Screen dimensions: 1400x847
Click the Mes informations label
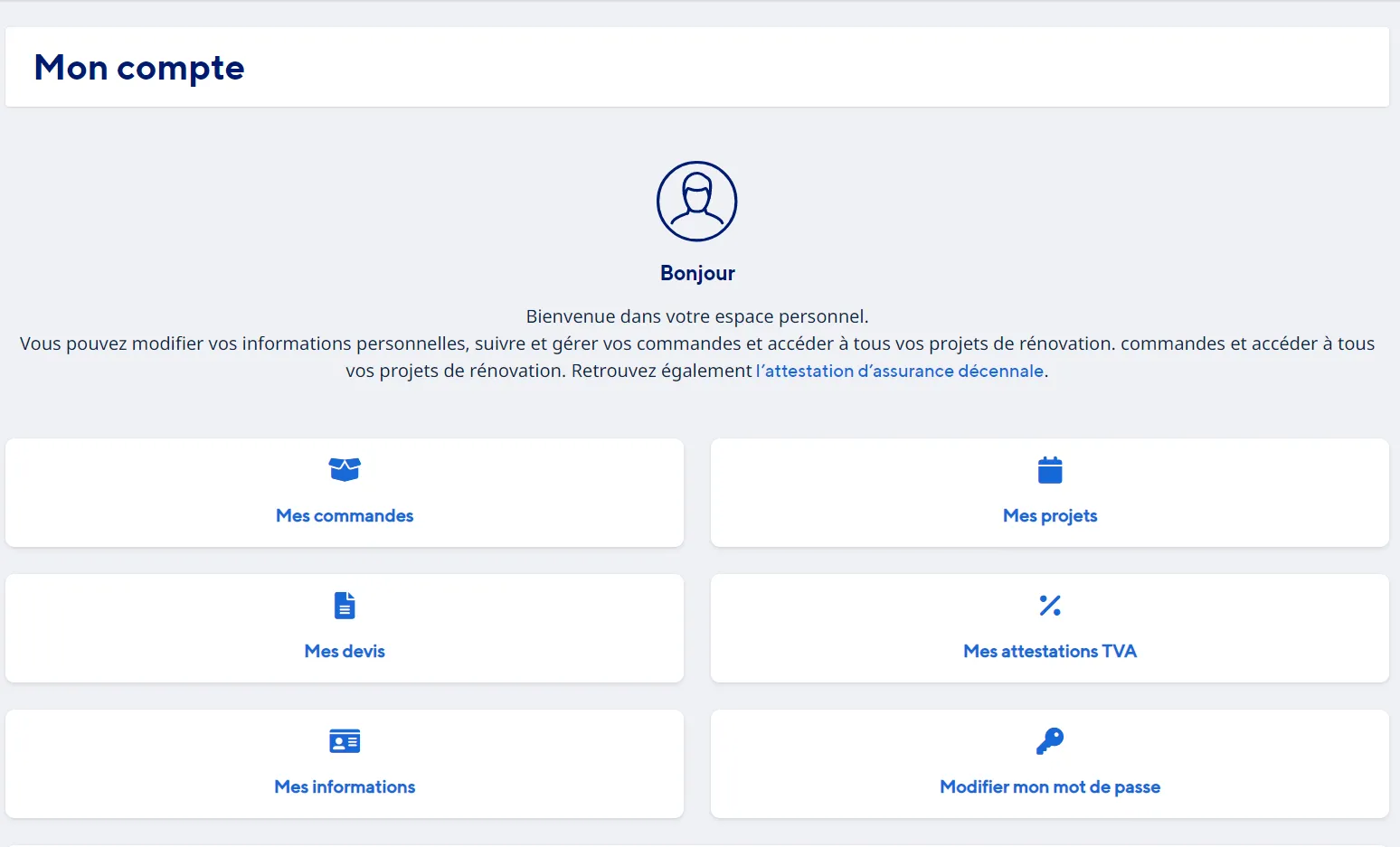pyautogui.click(x=345, y=786)
